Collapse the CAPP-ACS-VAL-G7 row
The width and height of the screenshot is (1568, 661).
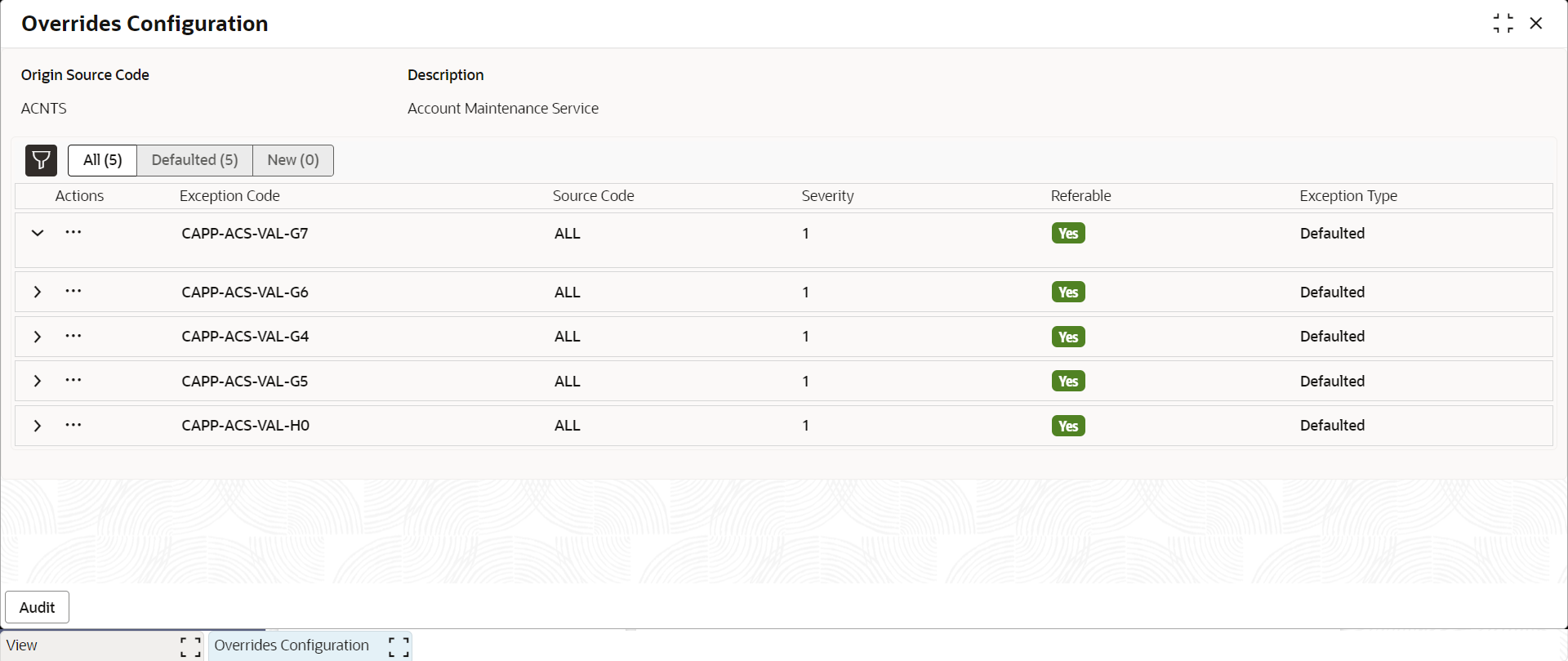[38, 233]
